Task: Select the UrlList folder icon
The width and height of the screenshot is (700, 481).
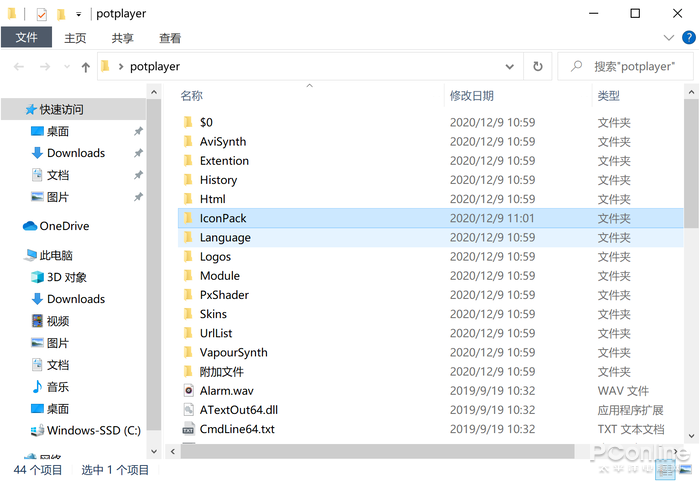Action: pyautogui.click(x=188, y=333)
